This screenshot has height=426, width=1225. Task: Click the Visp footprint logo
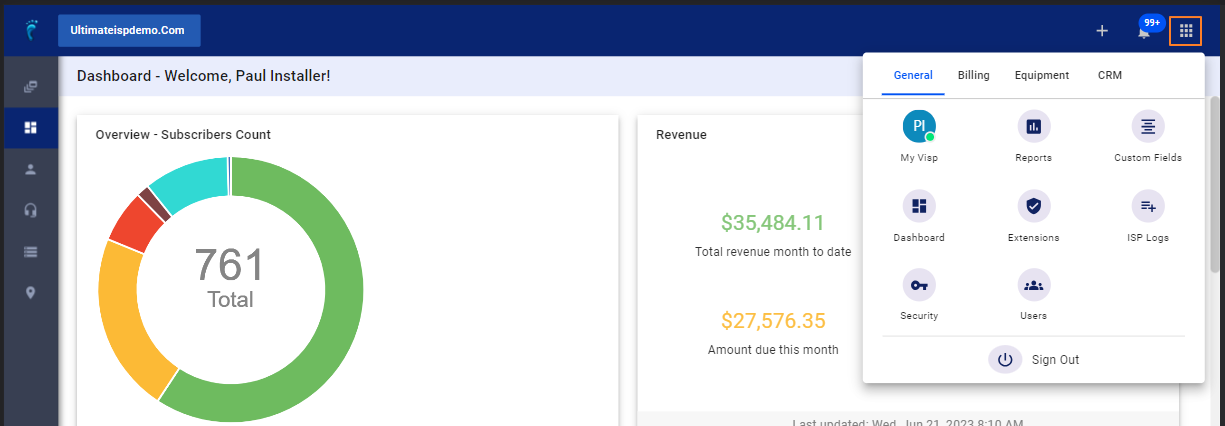(31, 30)
